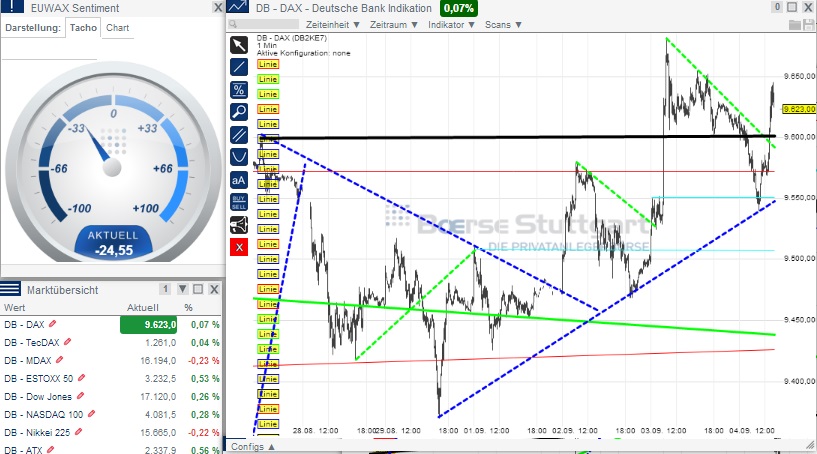This screenshot has width=817, height=454.
Task: Edit DB - Nikkei 225 with pencil icon
Action: (x=78, y=432)
